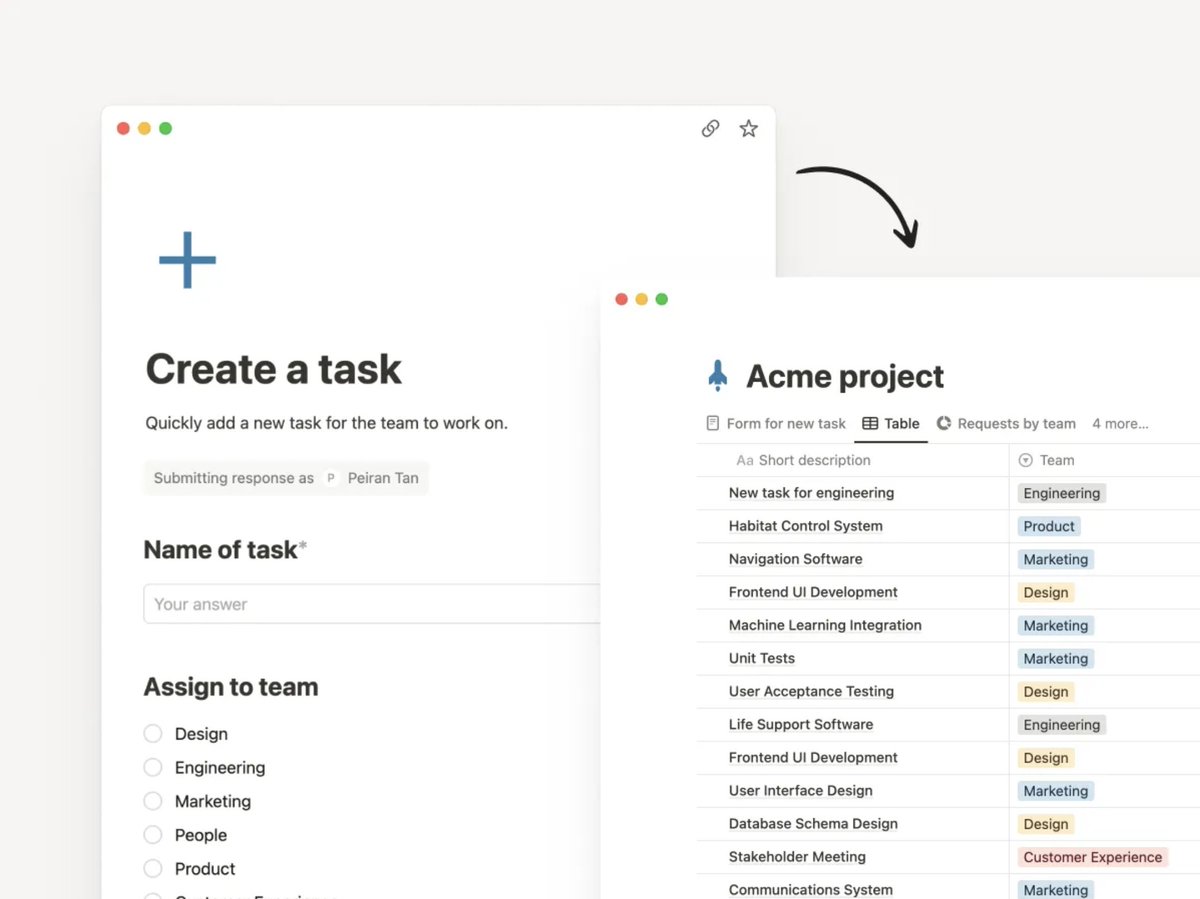Click the Aa icon in Short description header
Viewport: 1200px width, 899px height.
tap(745, 460)
